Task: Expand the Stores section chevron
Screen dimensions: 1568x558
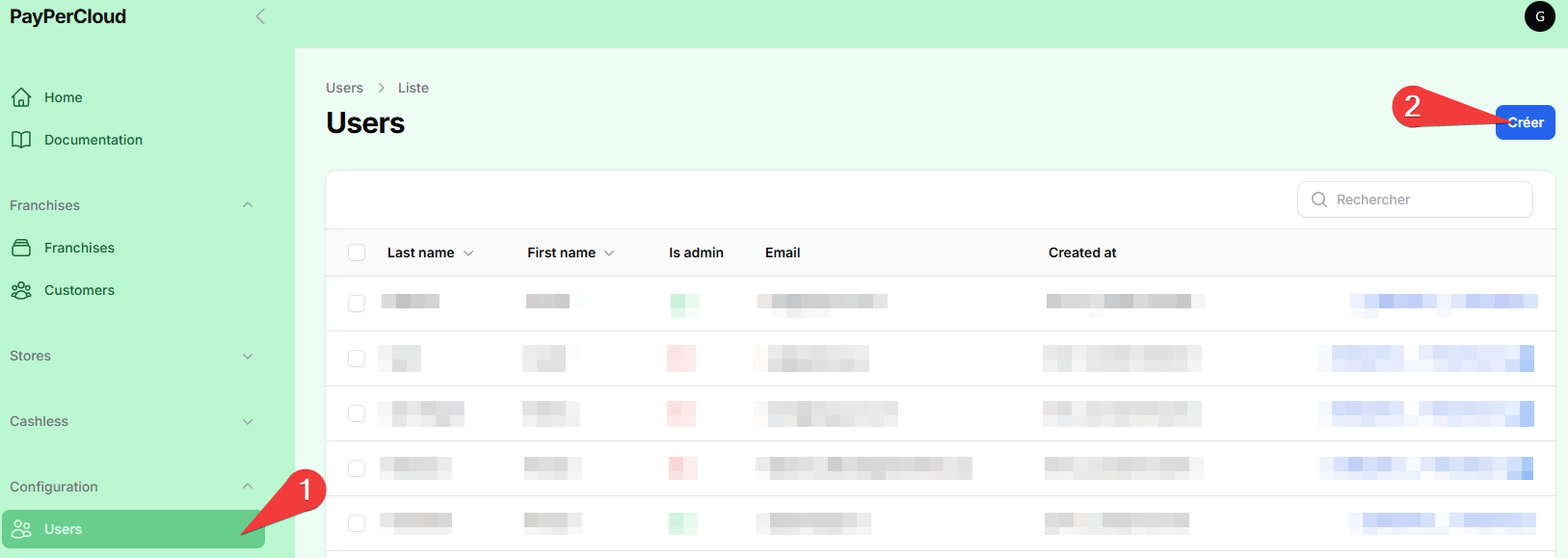Action: 248,356
